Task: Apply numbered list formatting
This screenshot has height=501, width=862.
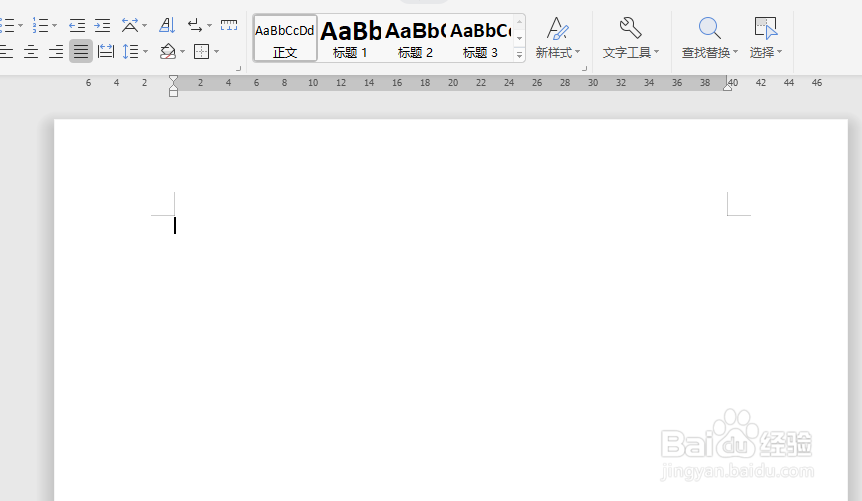Action: pyautogui.click(x=41, y=25)
